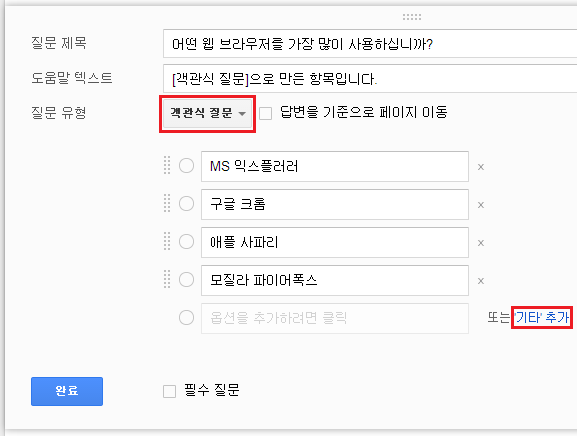
Task: Select the radio button for 애플 사파리
Action: 187,242
